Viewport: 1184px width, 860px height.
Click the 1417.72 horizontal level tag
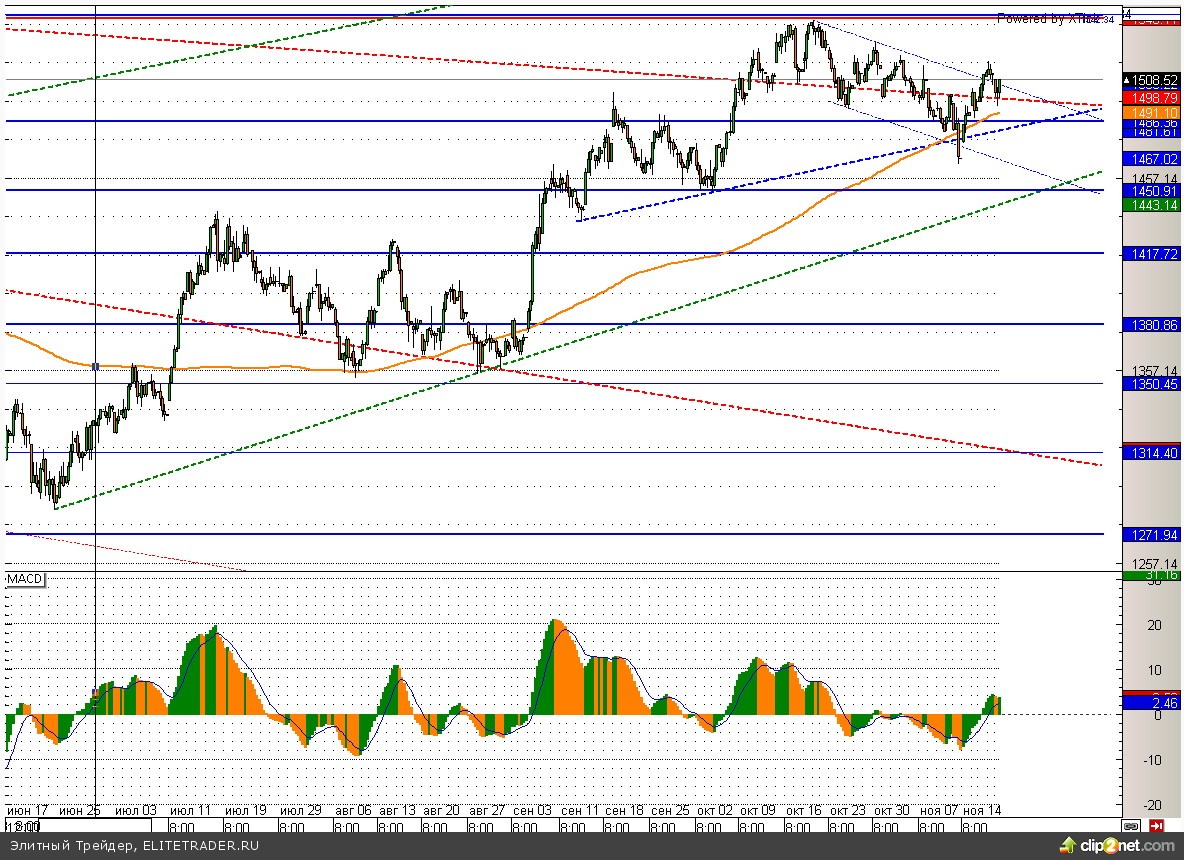(x=1151, y=254)
